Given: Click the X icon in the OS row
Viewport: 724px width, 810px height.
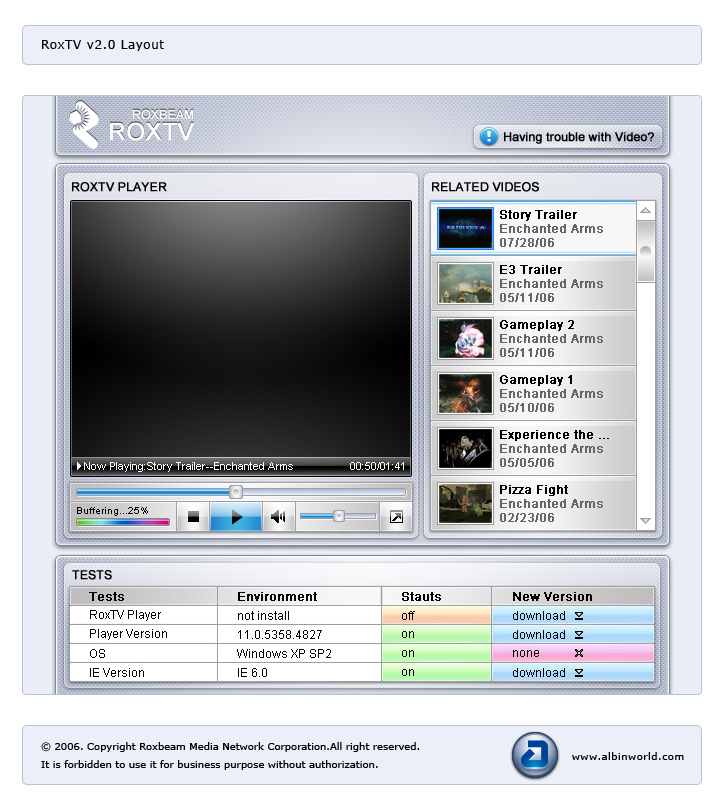Looking at the screenshot, I should tap(579, 653).
